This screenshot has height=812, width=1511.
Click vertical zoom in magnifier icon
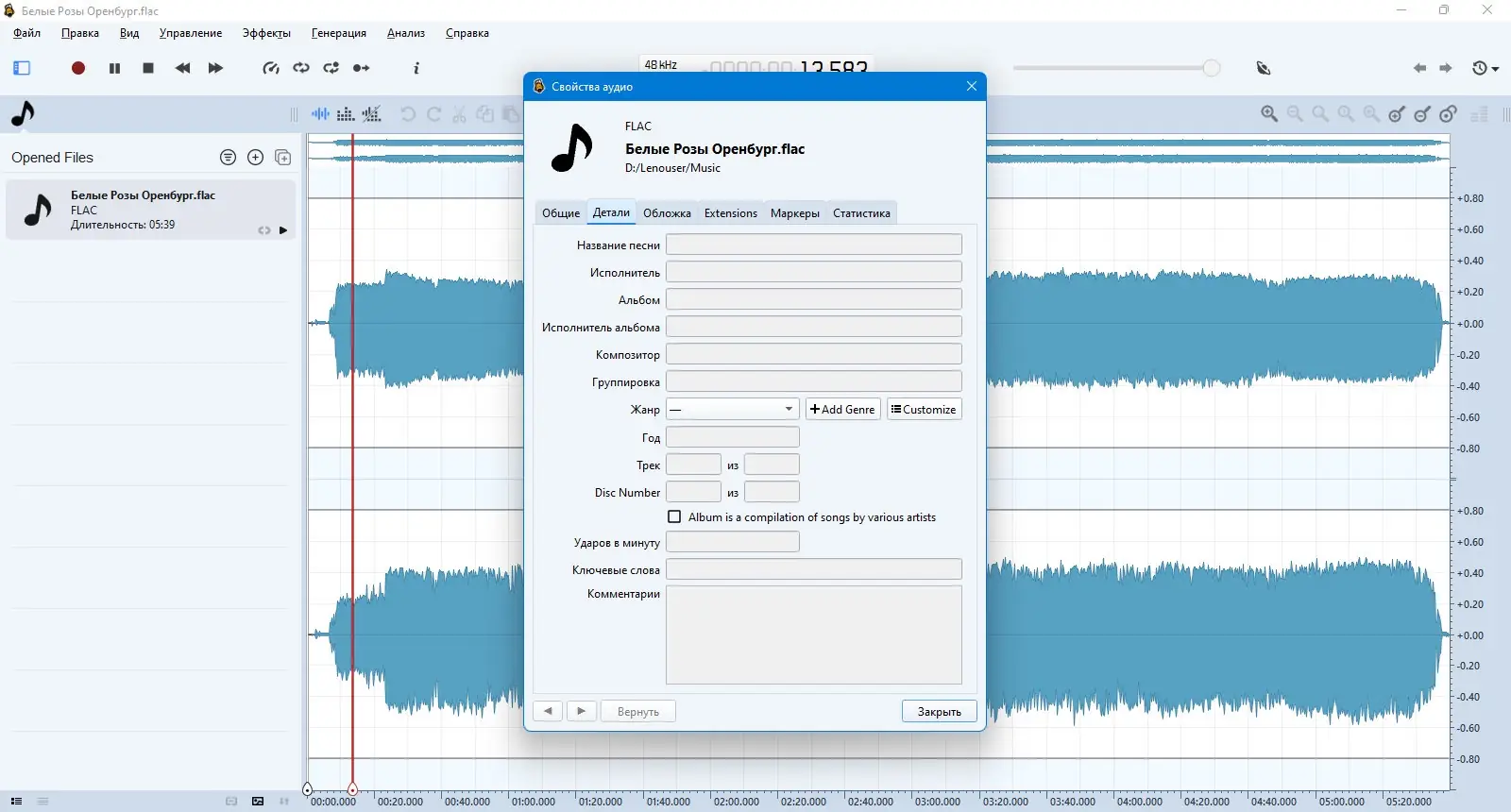1397,114
